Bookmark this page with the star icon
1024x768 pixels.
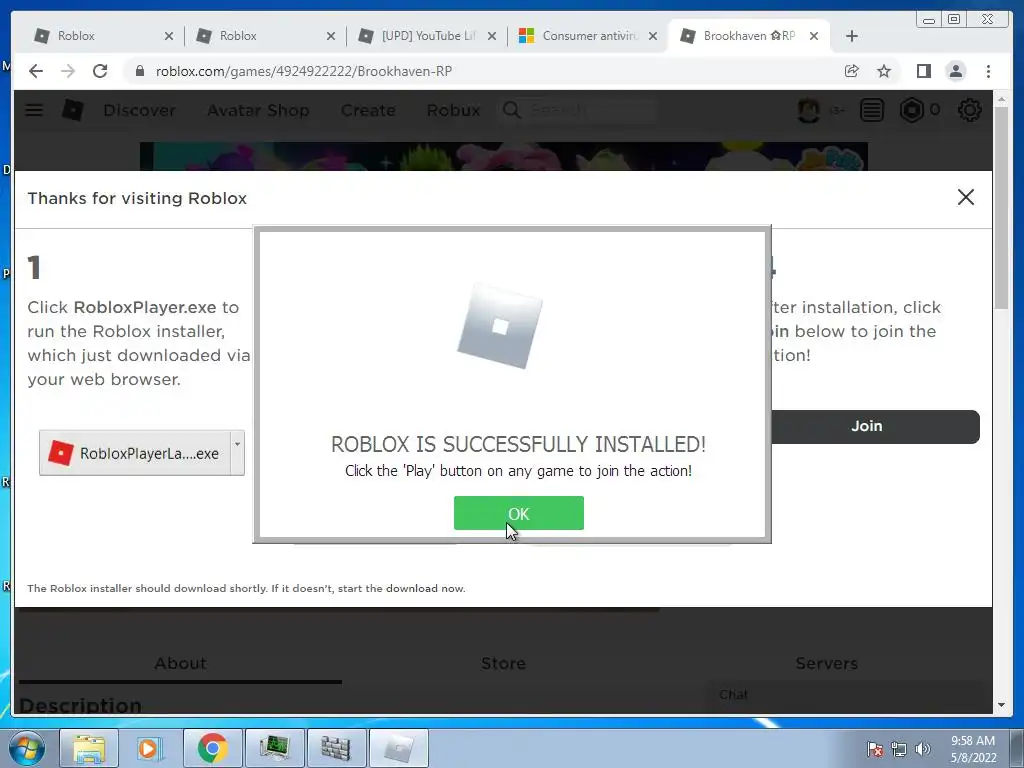click(884, 71)
